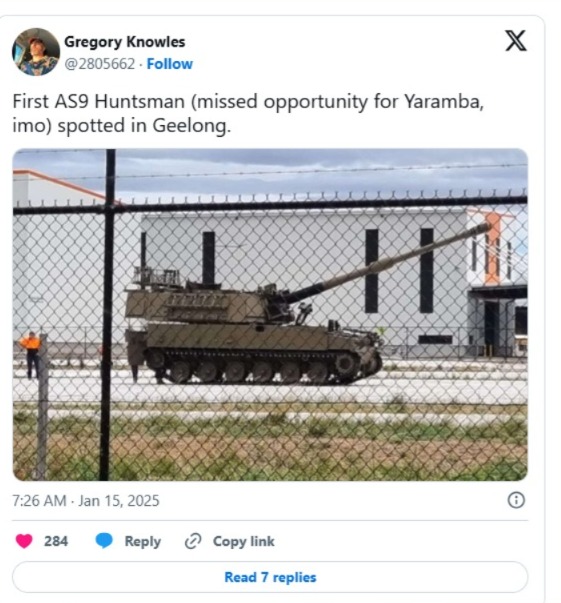Click the word Geelong in the tweet
This screenshot has width=561, height=603.
190,126
